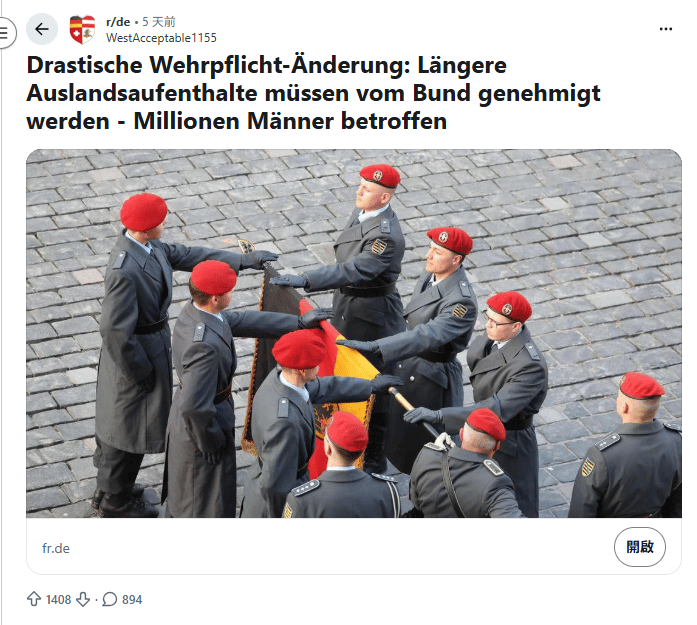Screen dimensions: 697x625
Task: Open the hamburger sidebar menu
Action: tap(5, 32)
